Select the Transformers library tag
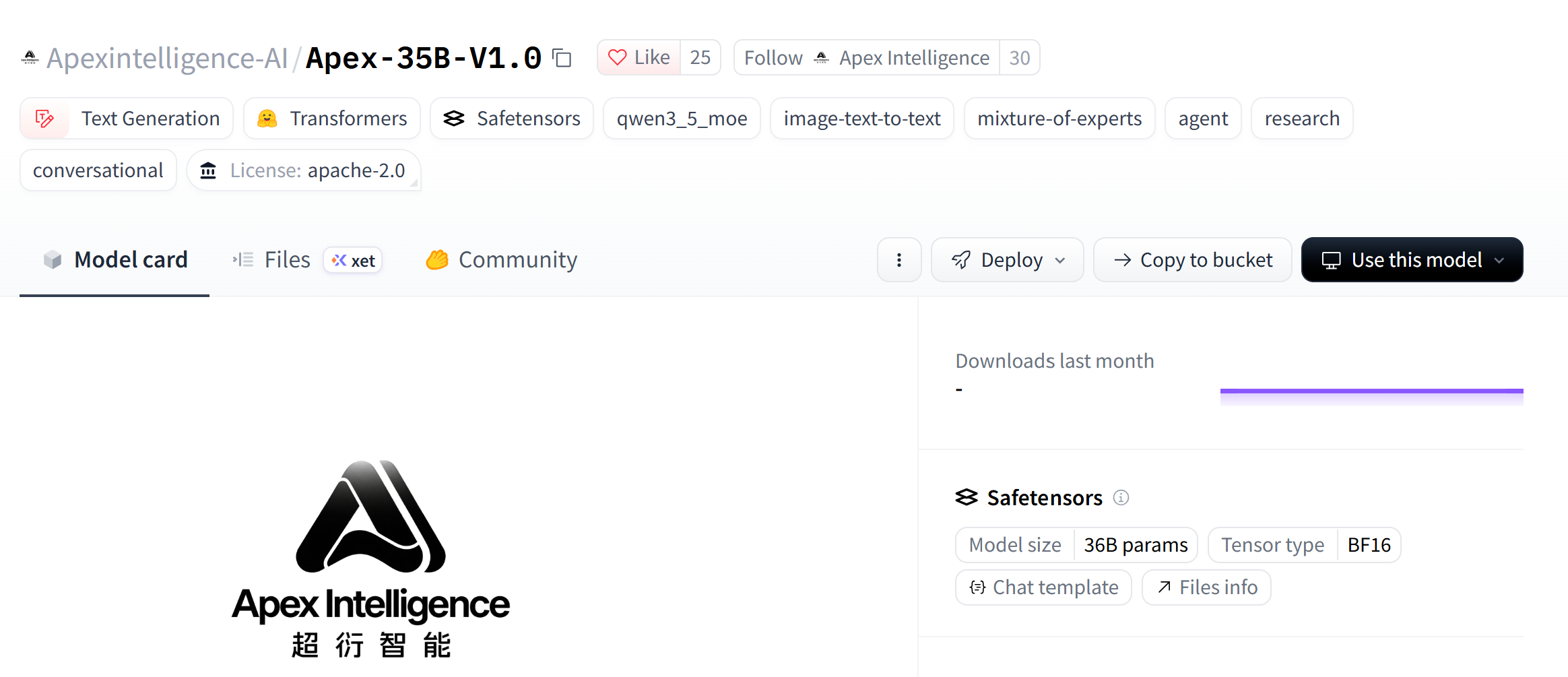 point(332,119)
